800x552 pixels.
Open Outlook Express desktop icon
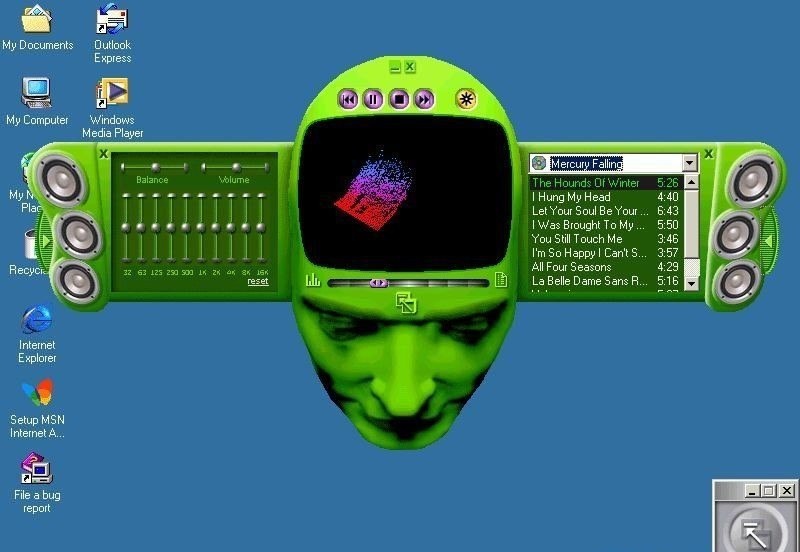112,33
